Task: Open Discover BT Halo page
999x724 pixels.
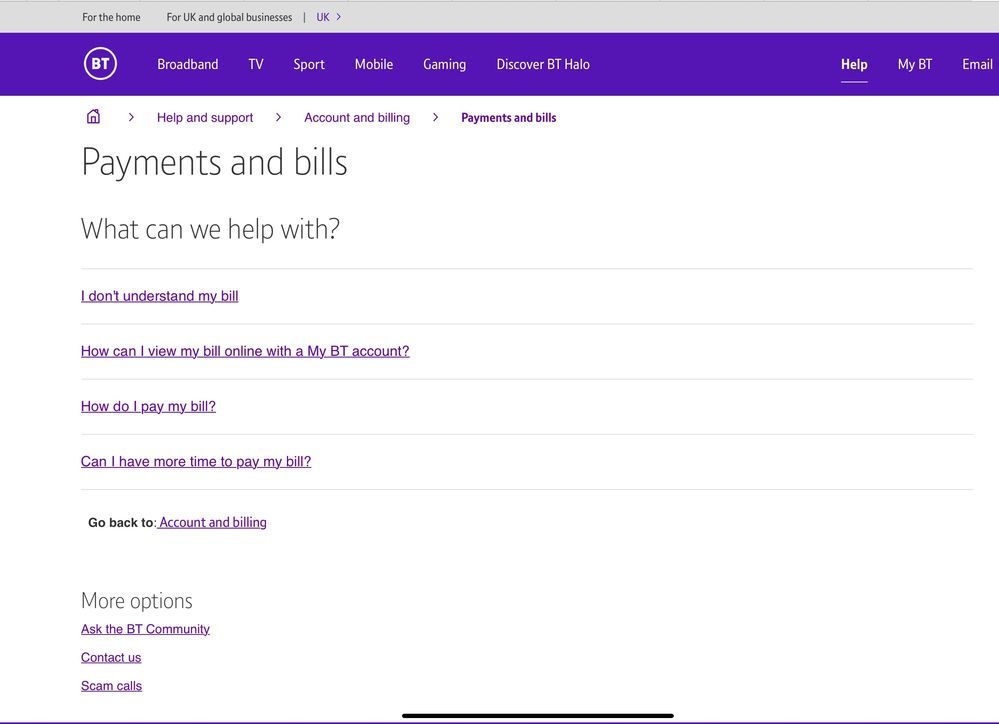Action: pyautogui.click(x=543, y=64)
